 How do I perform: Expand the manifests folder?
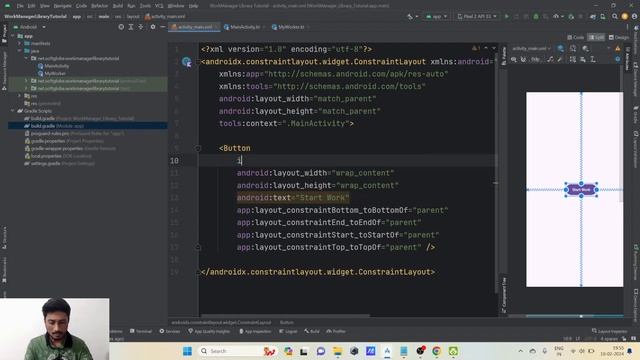pos(20,43)
